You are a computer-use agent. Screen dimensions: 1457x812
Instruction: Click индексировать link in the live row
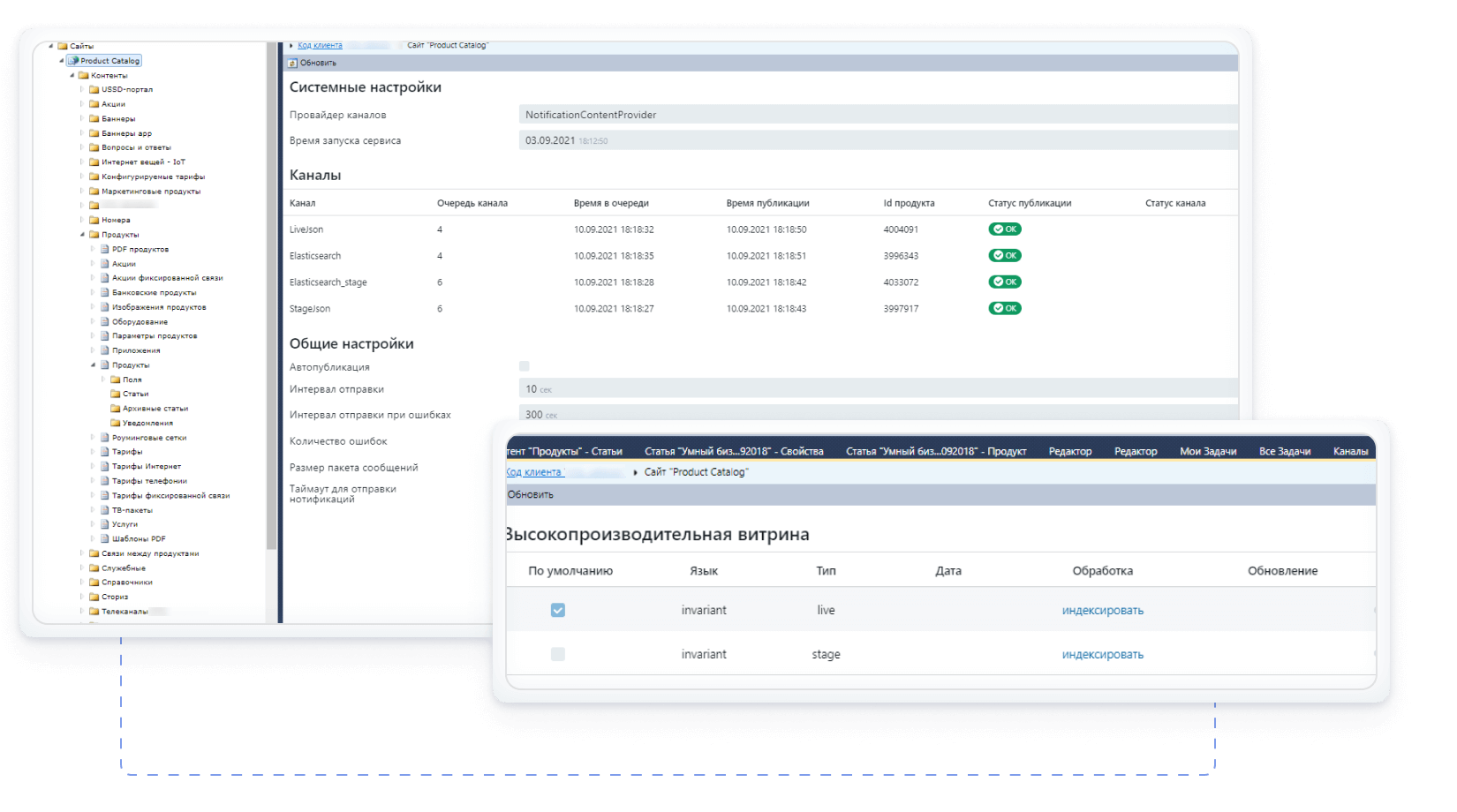click(x=1103, y=610)
